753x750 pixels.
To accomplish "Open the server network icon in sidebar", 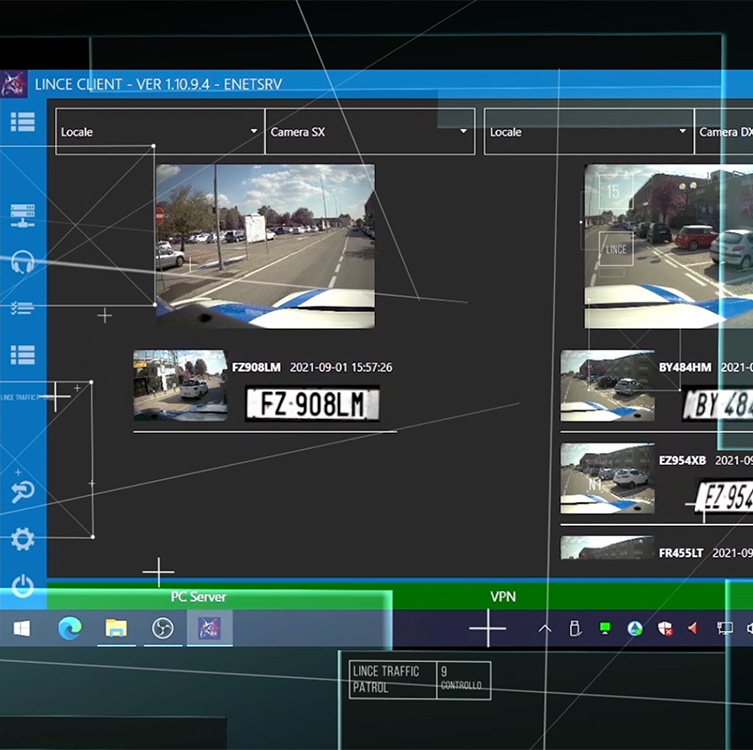I will pos(23,216).
